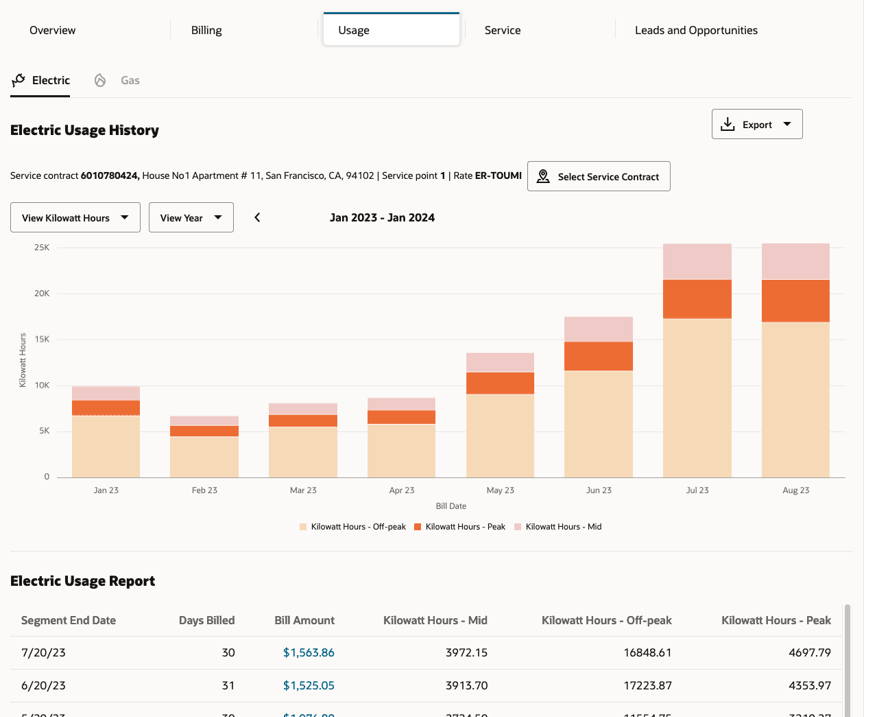Sort by Bill Amount column header
The width and height of the screenshot is (871, 717).
pyautogui.click(x=304, y=620)
